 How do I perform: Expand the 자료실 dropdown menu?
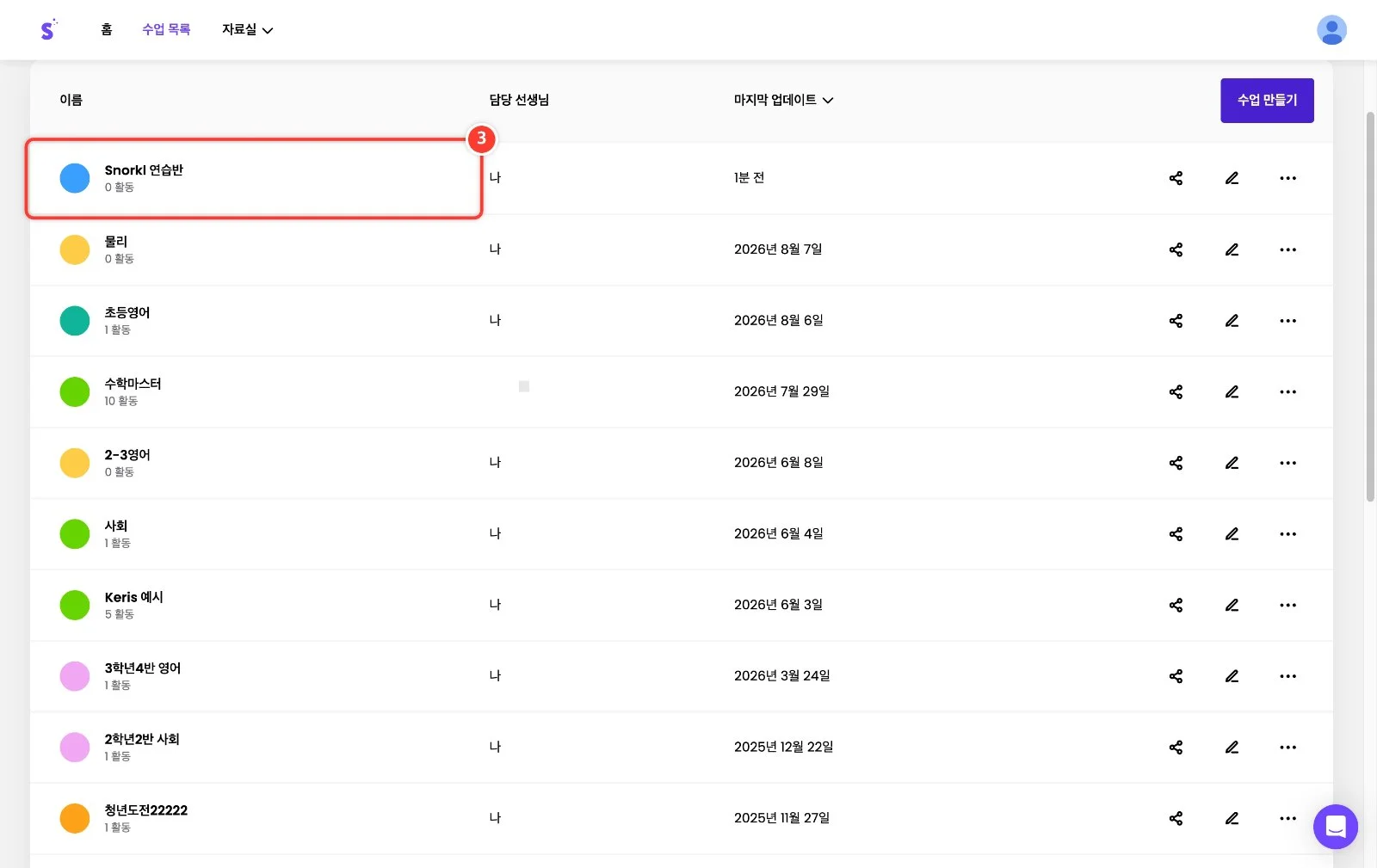click(247, 29)
